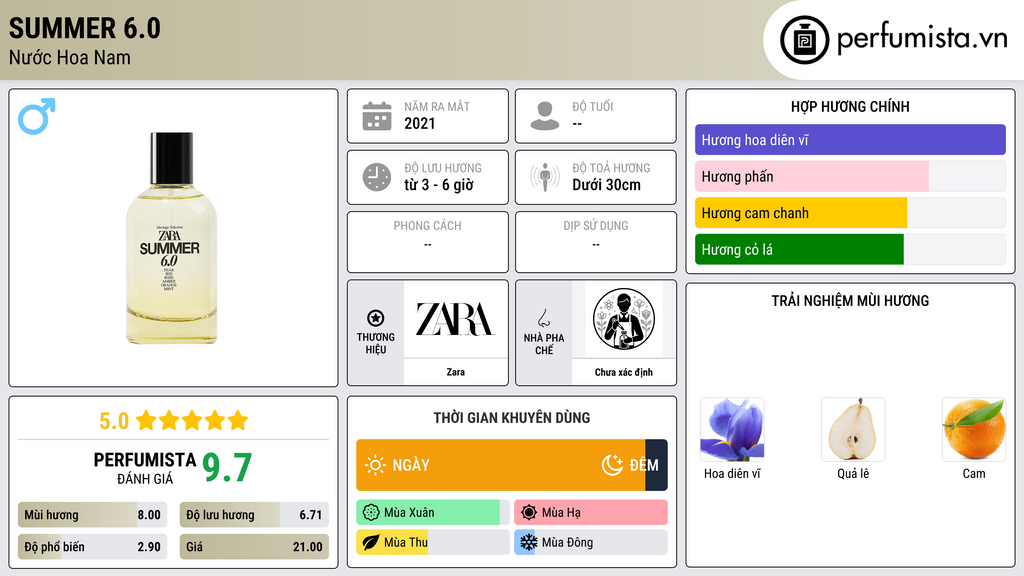1024x576 pixels.
Task: Click the Nước Hoa Nam subtitle
Action: [x=69, y=58]
